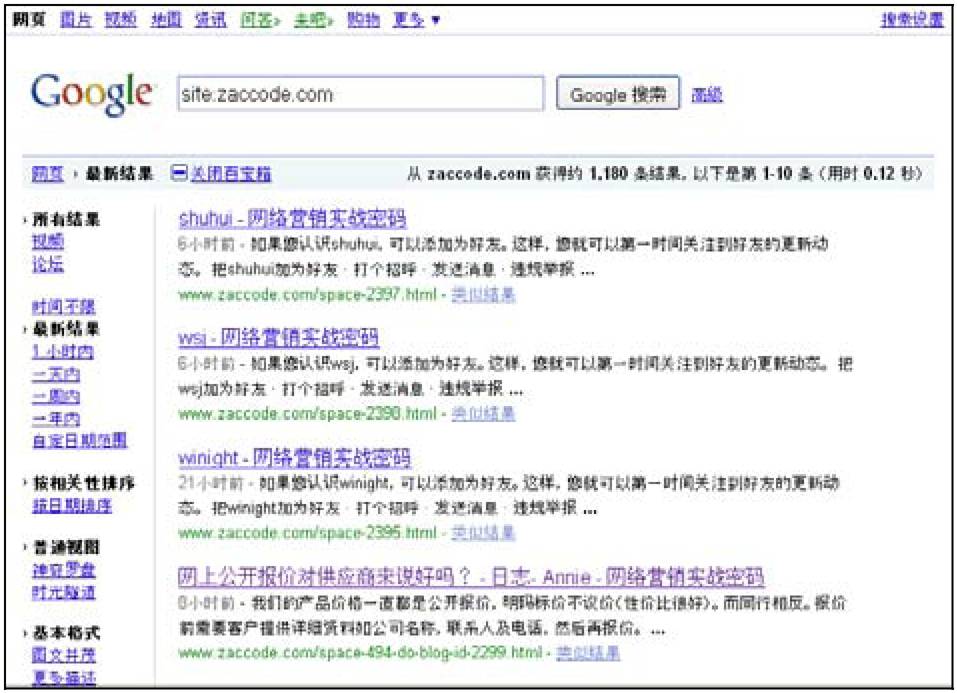The width and height of the screenshot is (957, 693).
Task: Click the green URL under the wsj result
Action: 308,413
